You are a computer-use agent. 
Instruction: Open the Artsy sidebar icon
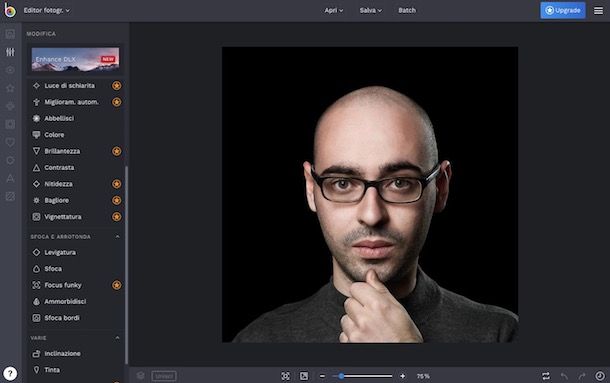click(10, 106)
